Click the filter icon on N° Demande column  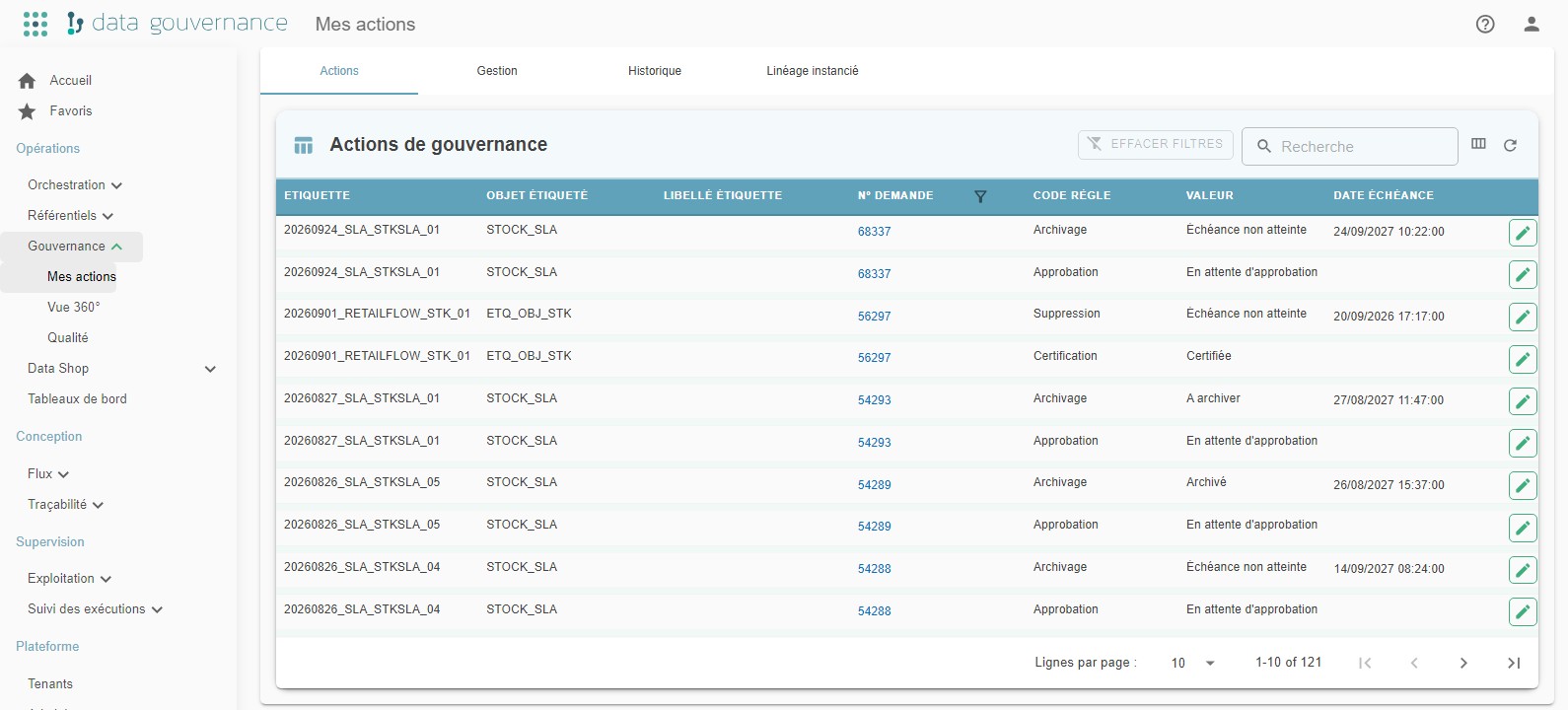[980, 196]
